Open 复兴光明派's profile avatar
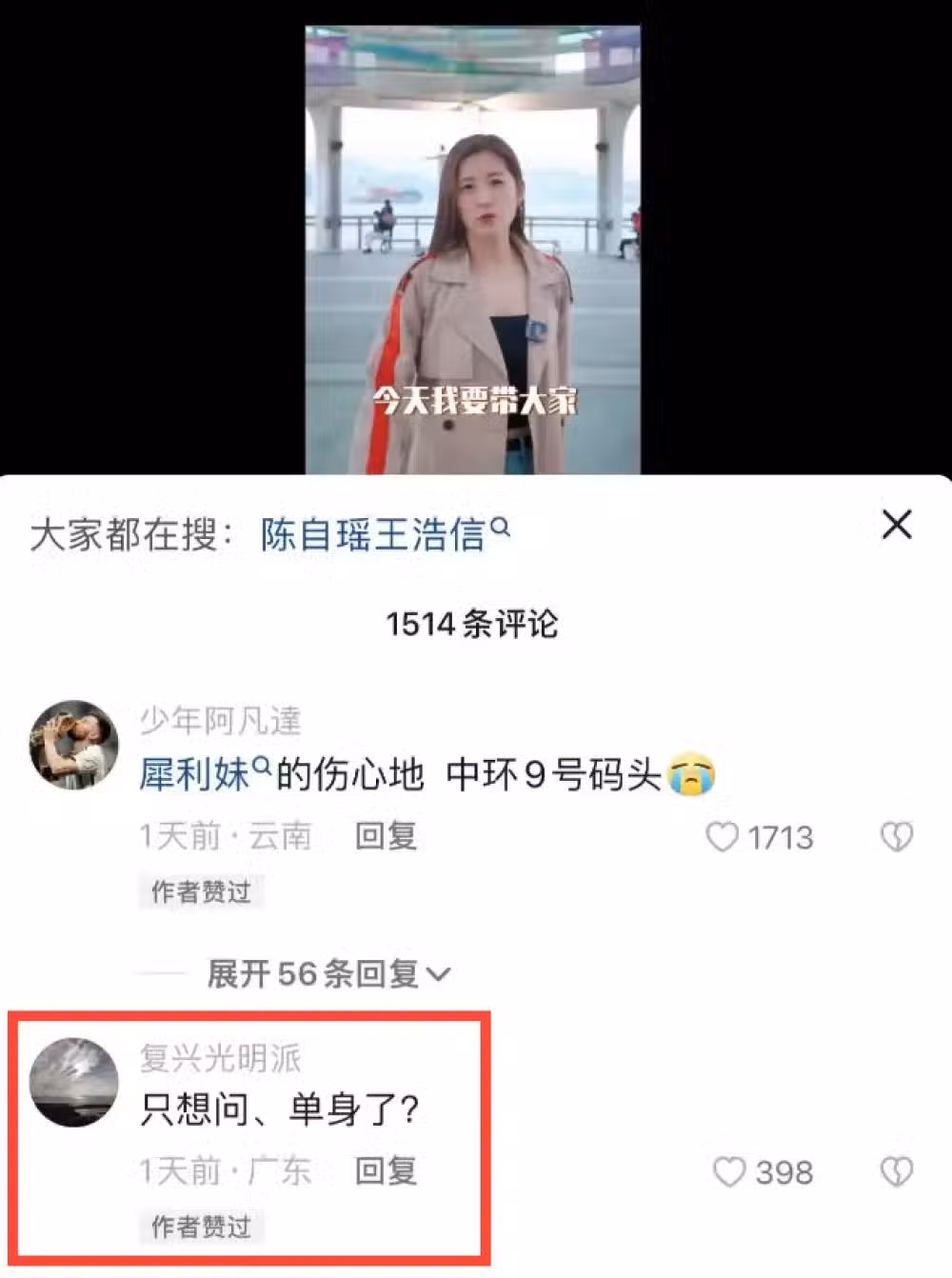The image size is (952, 1278). [x=74, y=1082]
